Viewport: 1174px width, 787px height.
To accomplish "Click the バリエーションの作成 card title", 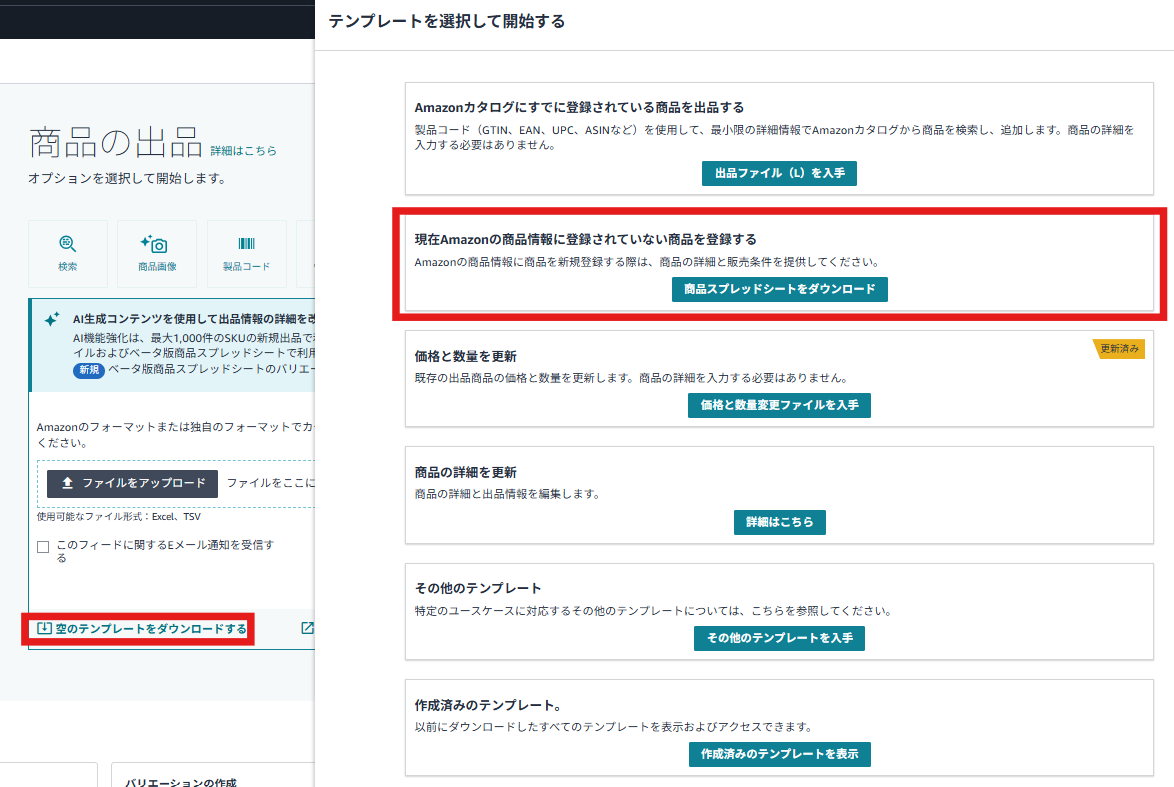I will pyautogui.click(x=180, y=782).
